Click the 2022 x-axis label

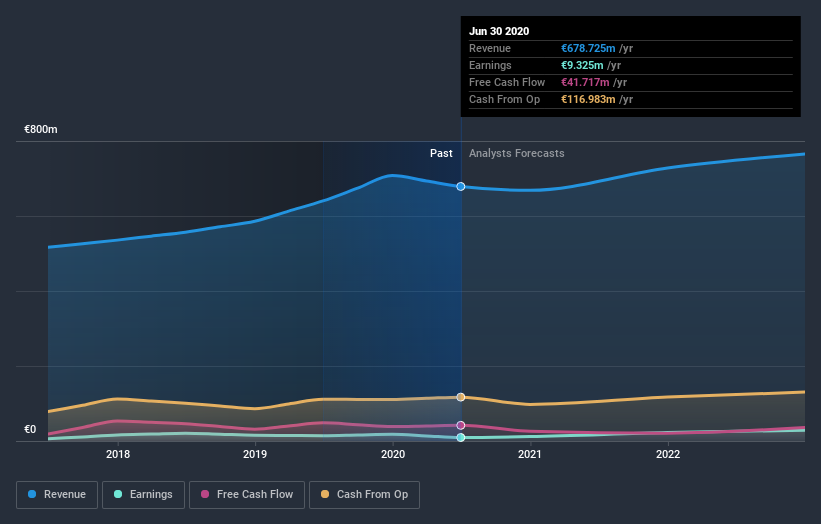pyautogui.click(x=668, y=454)
